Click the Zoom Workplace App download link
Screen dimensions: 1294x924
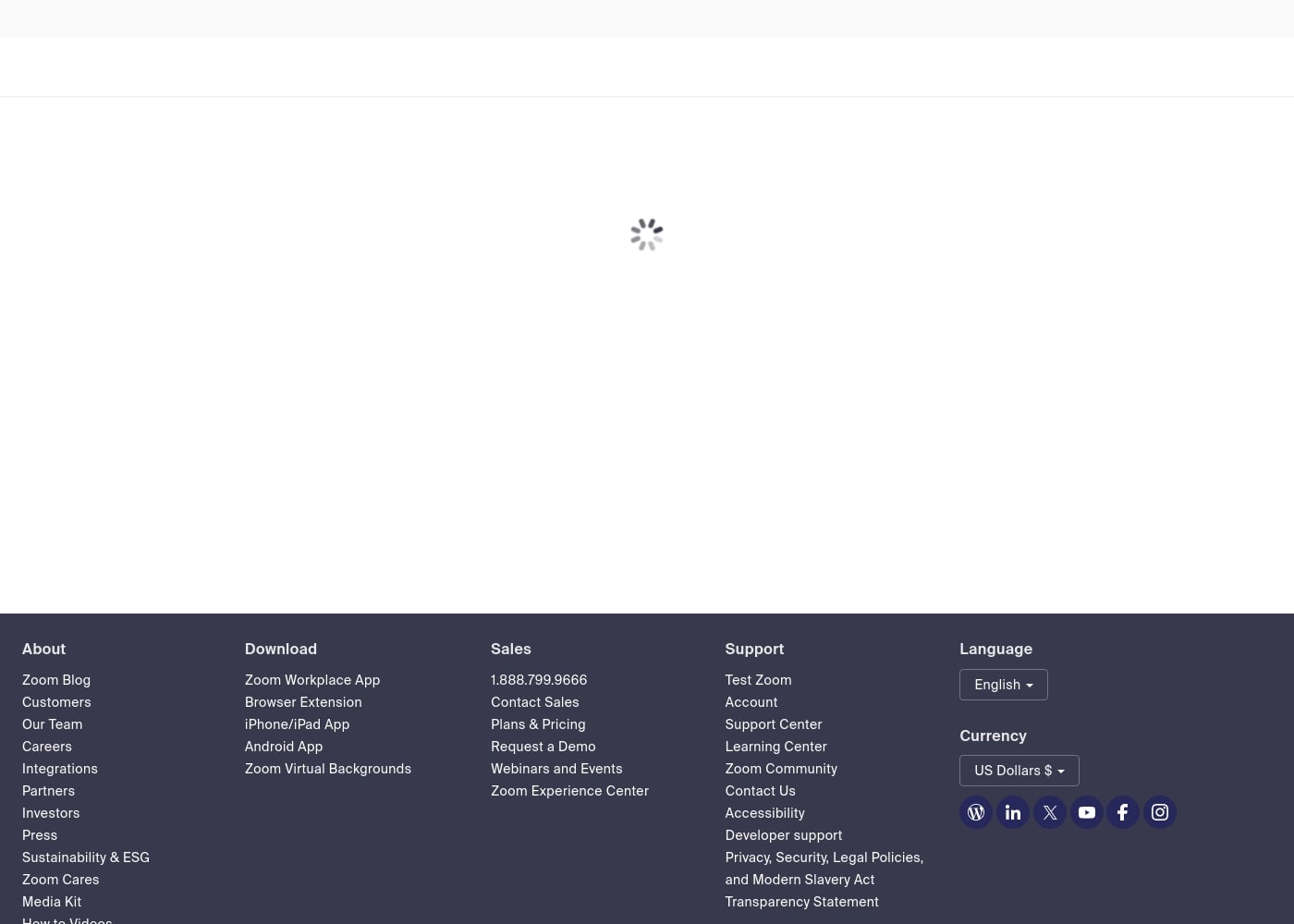(x=312, y=680)
